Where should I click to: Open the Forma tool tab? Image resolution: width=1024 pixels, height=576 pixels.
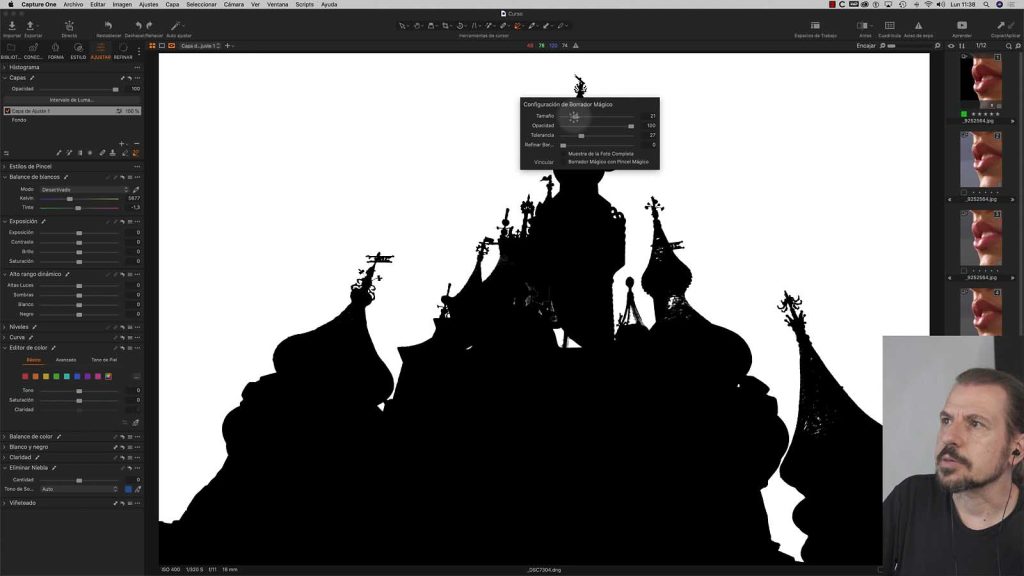56,48
